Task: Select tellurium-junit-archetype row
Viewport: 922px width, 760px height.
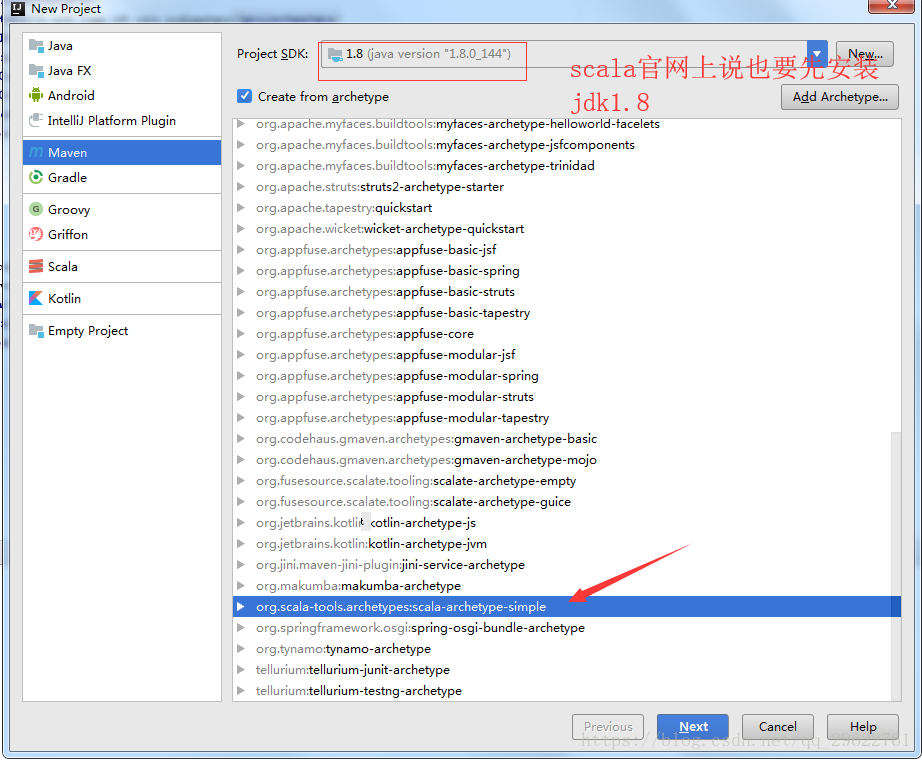Action: [x=567, y=670]
